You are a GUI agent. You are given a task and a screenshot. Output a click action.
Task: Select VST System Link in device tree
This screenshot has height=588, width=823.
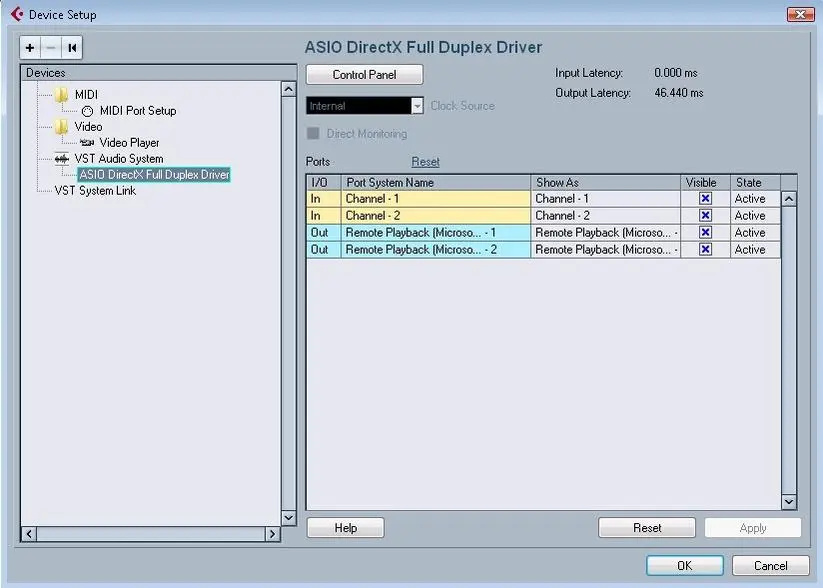coord(95,191)
